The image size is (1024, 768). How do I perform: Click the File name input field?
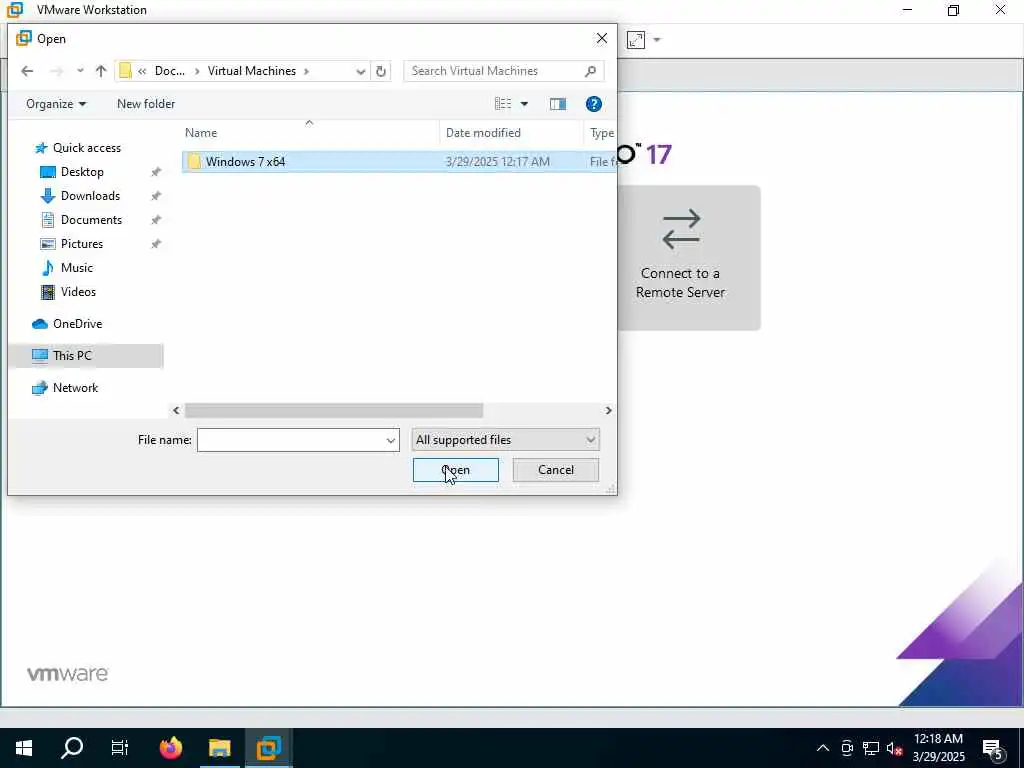pos(291,440)
